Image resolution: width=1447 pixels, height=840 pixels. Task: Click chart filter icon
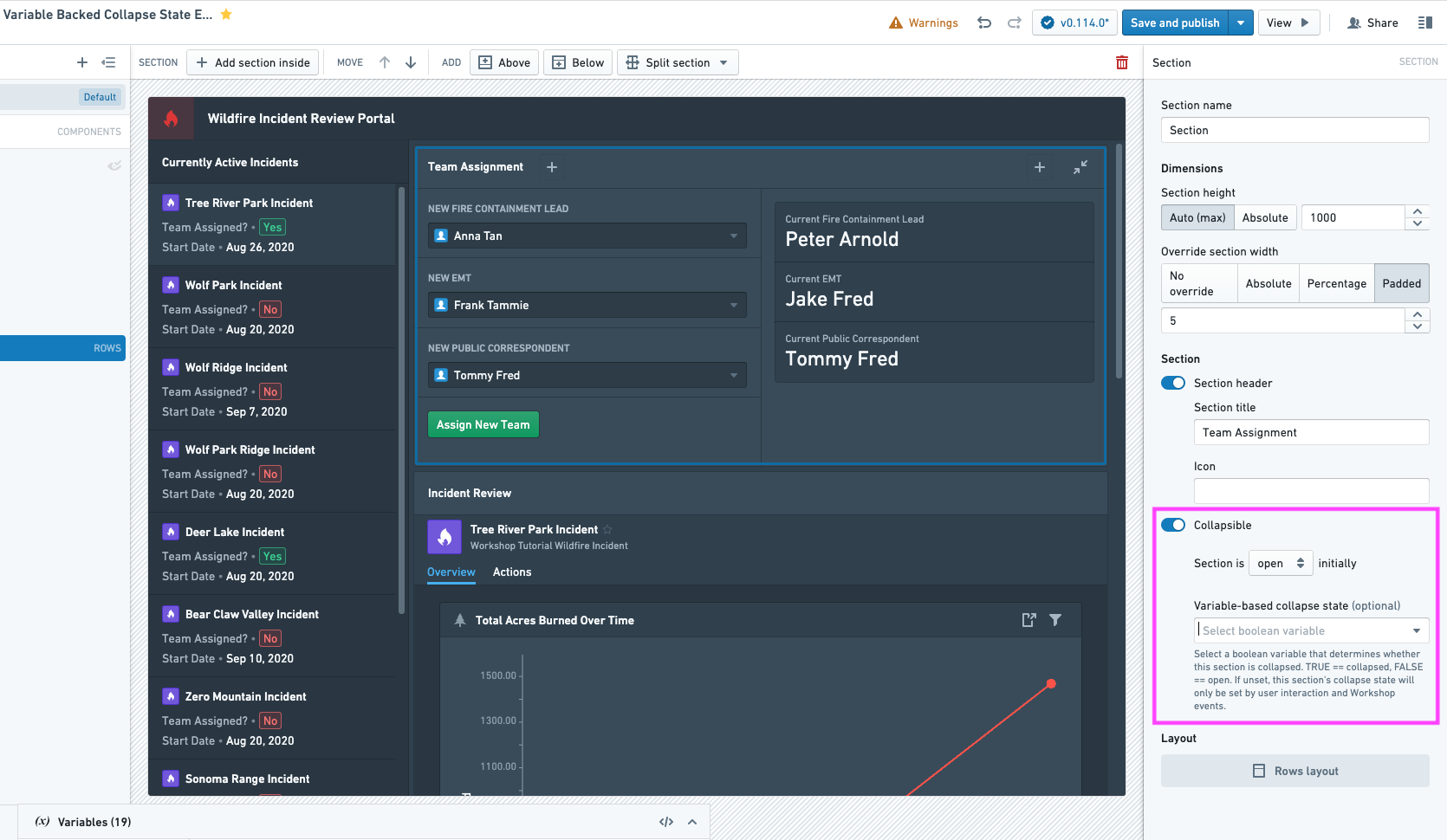1055,620
